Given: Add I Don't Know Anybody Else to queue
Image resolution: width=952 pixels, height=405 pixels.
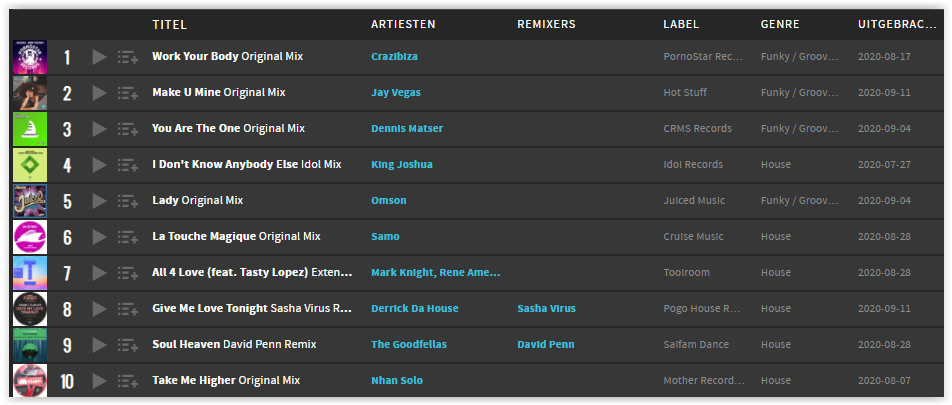Looking at the screenshot, I should (128, 165).
